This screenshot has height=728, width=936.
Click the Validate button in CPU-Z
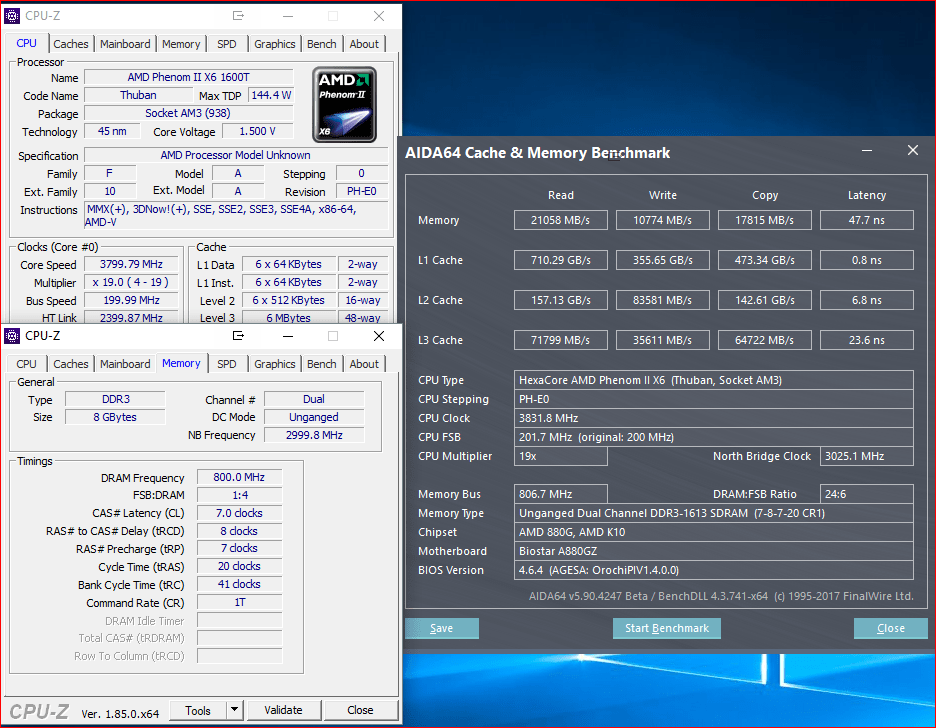(x=283, y=710)
